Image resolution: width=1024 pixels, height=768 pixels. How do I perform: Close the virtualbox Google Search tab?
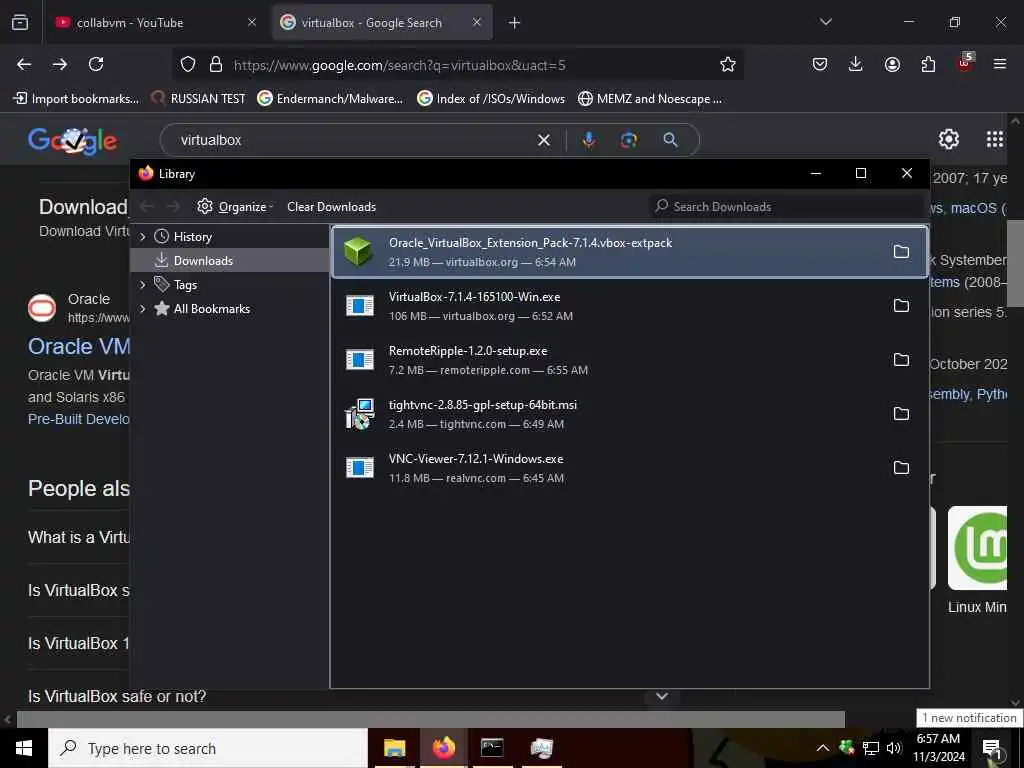(477, 22)
